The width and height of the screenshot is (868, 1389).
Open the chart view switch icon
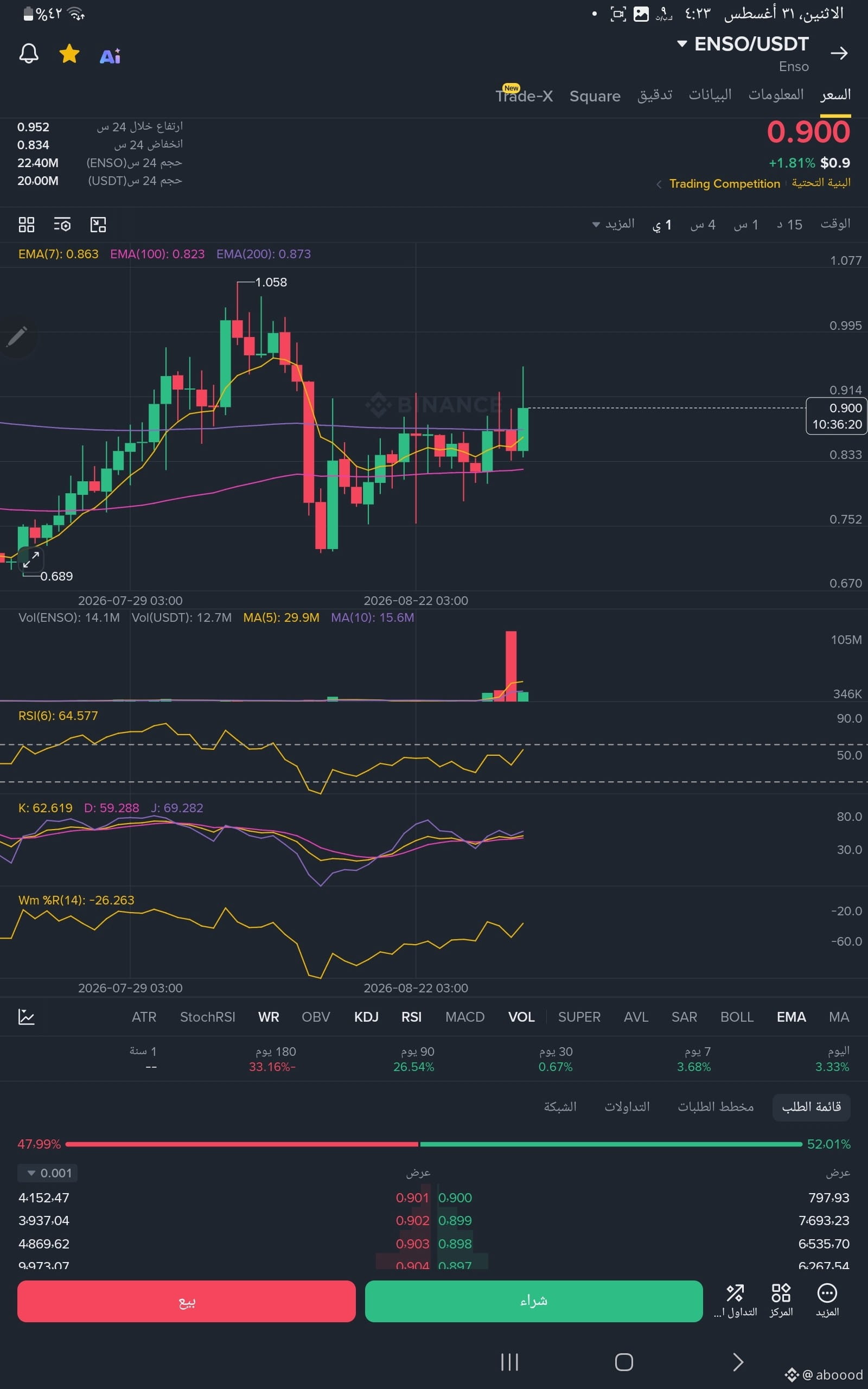click(98, 225)
